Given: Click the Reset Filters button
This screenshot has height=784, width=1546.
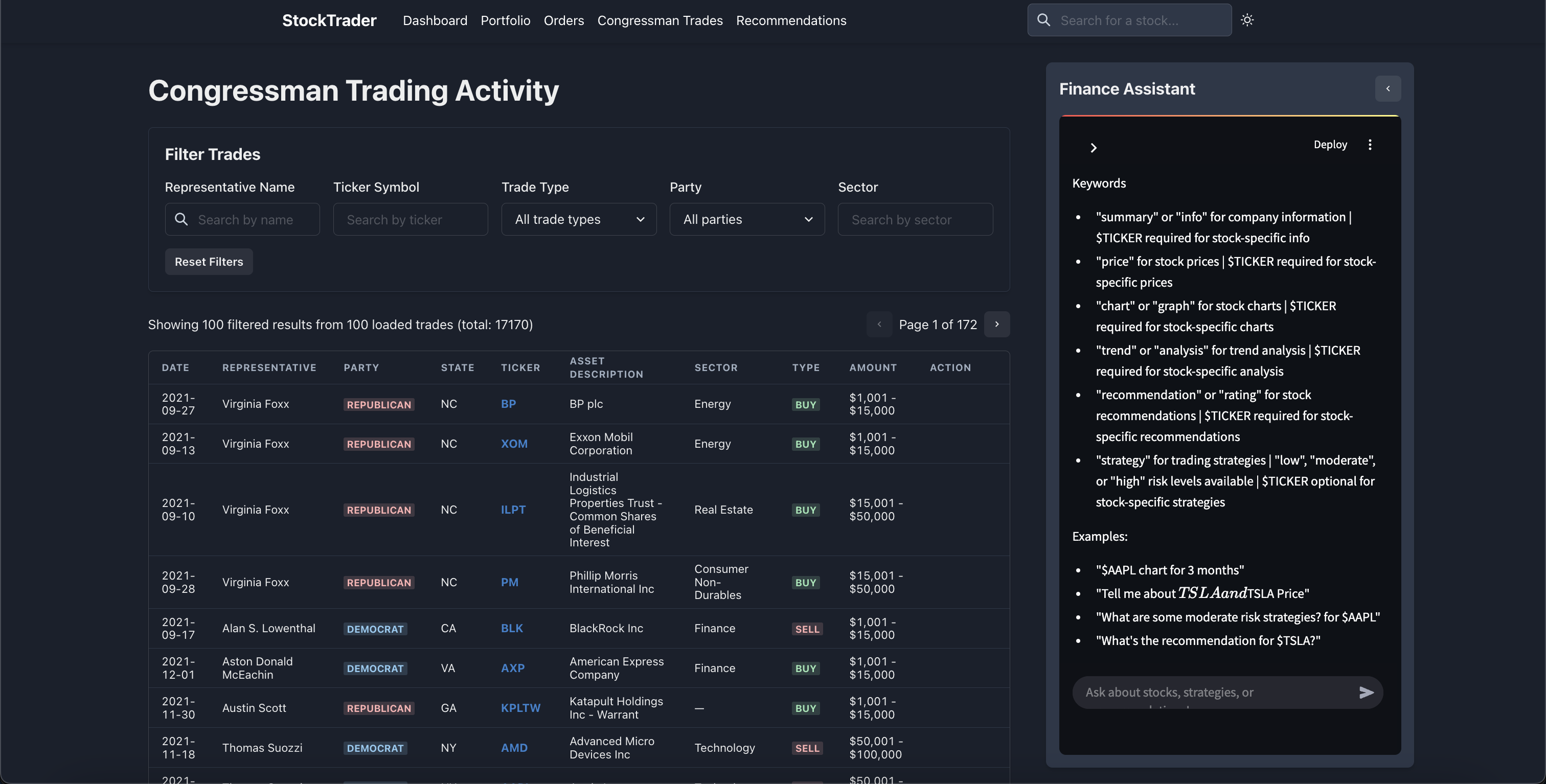Looking at the screenshot, I should coord(209,262).
